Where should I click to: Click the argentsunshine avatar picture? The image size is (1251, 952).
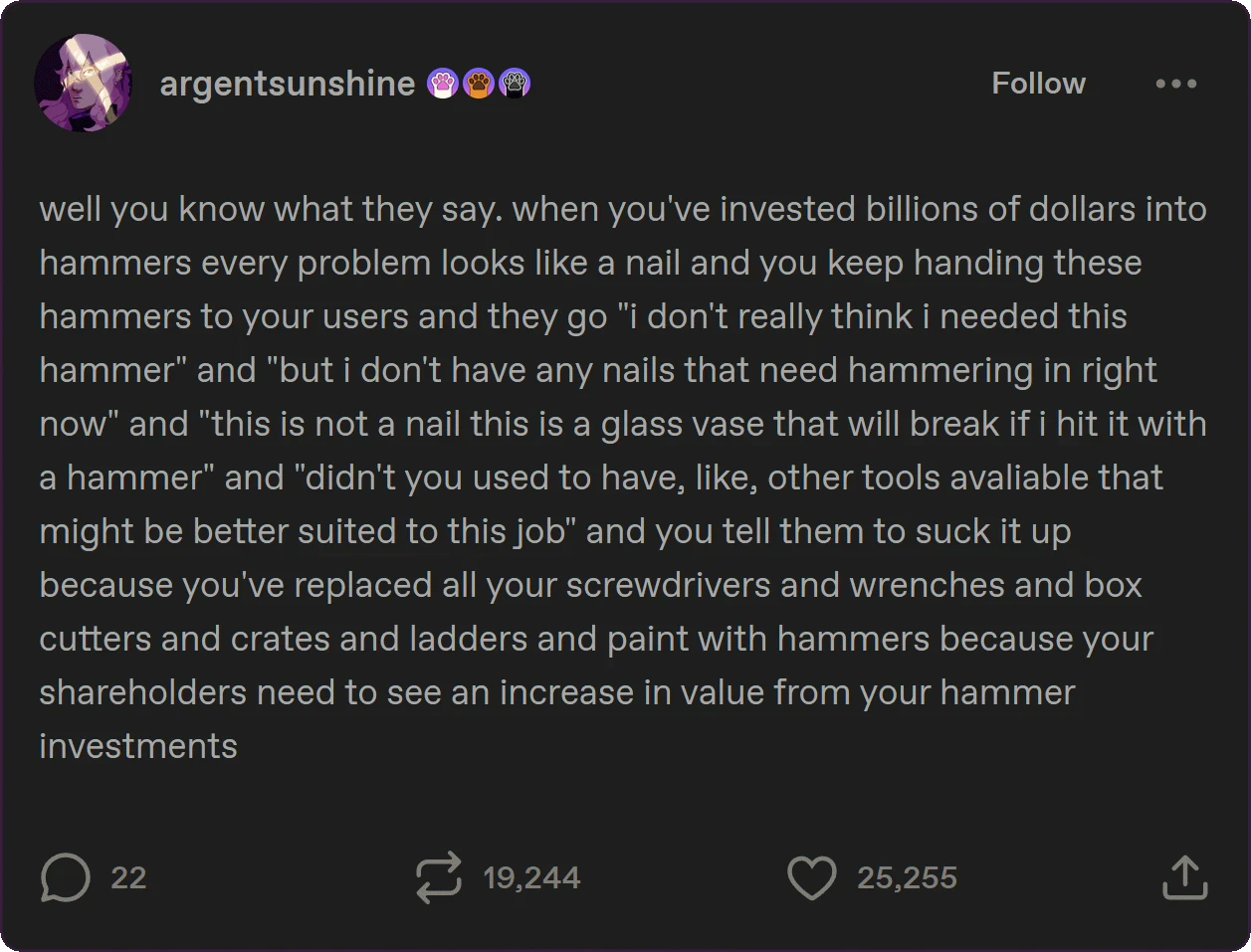point(84,84)
